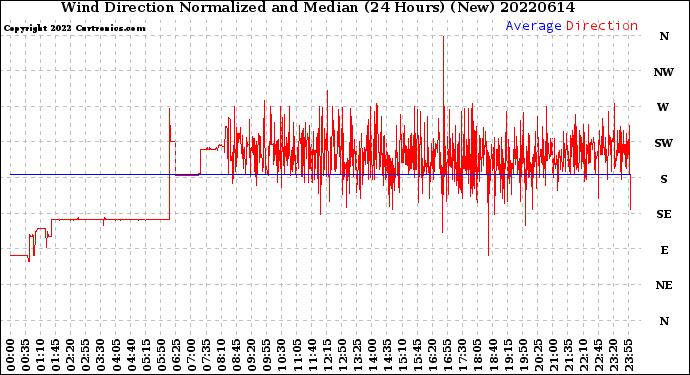Screen dimensions: 690x375
Task: Click the 13:25 time axis label
Action: point(357,355)
